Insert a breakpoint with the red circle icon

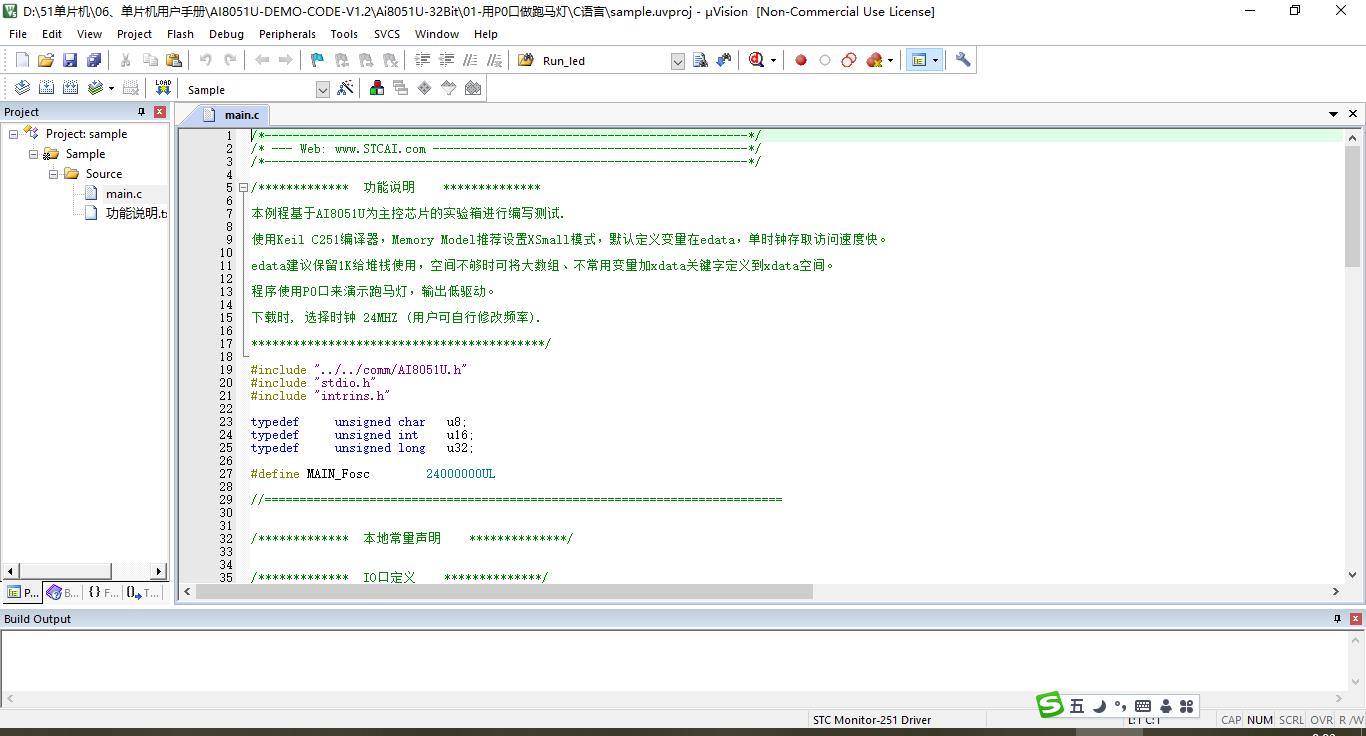click(800, 60)
